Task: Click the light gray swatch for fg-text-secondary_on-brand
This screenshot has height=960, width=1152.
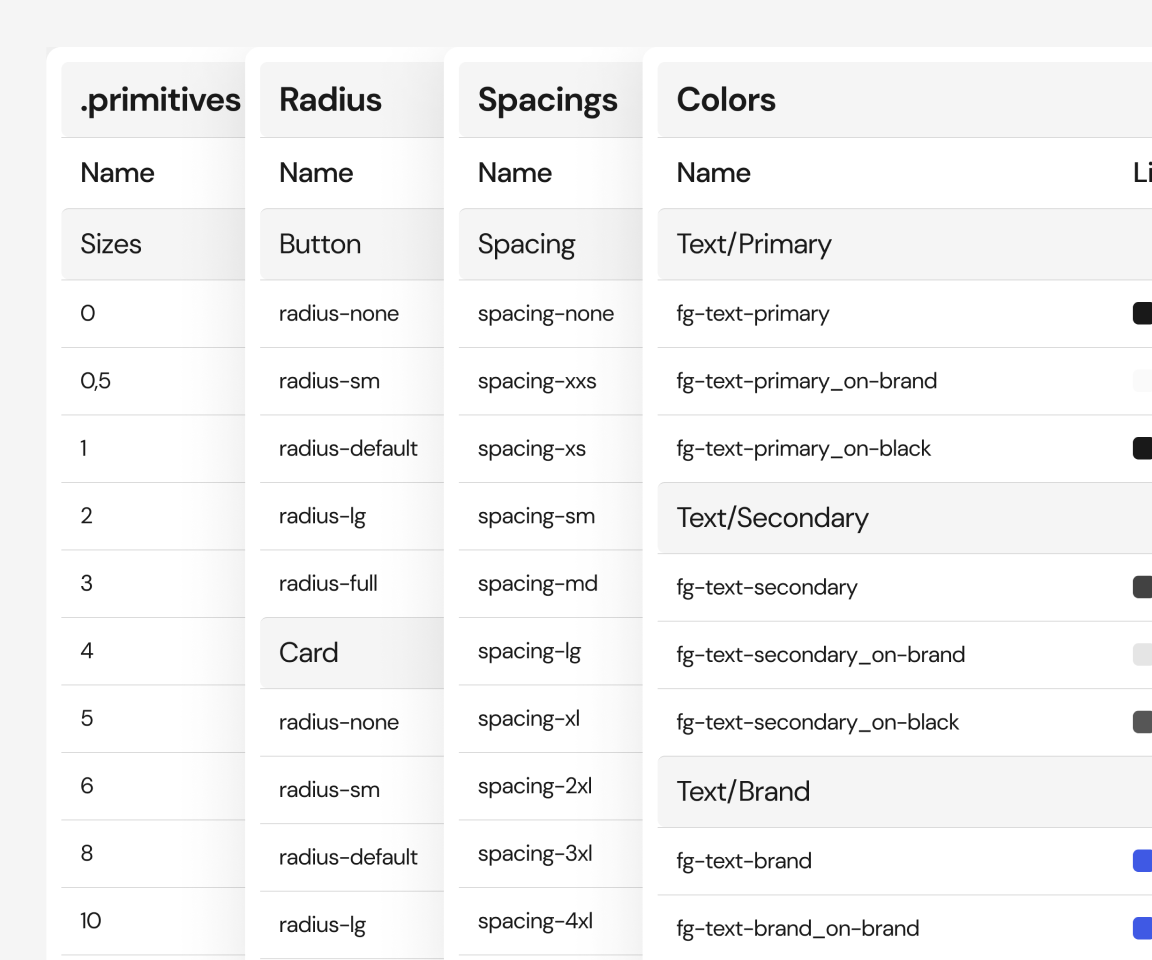Action: click(1142, 654)
